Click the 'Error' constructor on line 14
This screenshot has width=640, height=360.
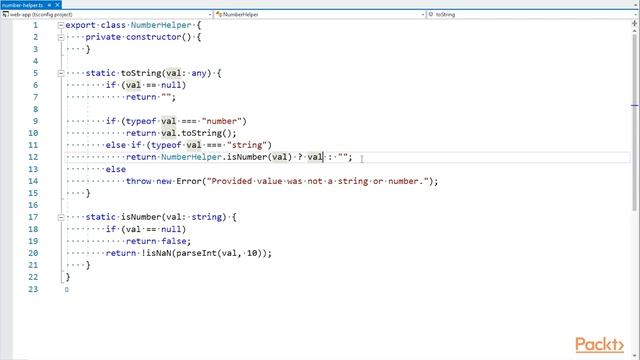click(x=189, y=181)
